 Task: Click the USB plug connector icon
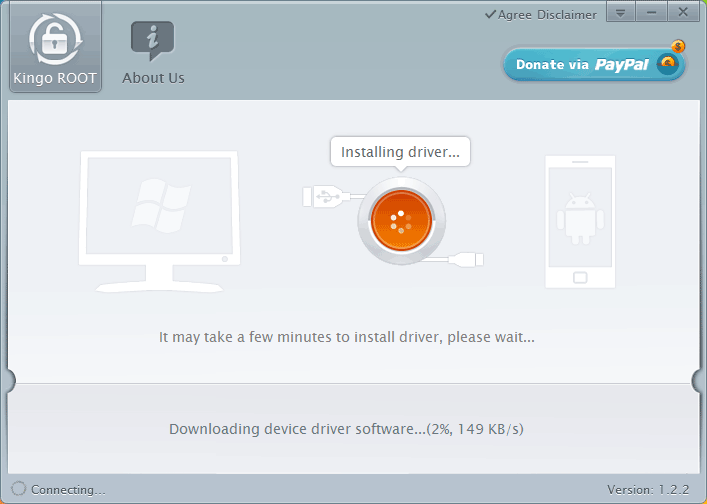327,196
